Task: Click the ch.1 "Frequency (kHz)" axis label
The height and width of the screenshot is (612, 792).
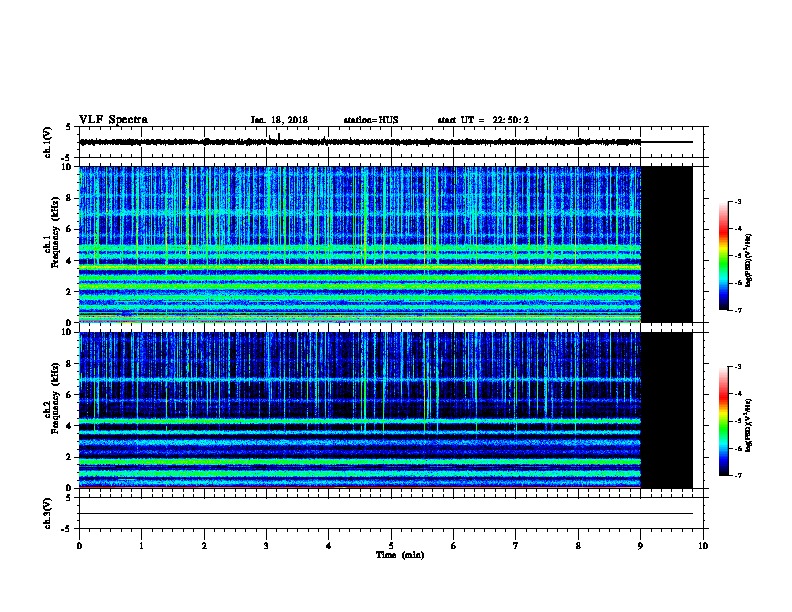Action: [55, 232]
